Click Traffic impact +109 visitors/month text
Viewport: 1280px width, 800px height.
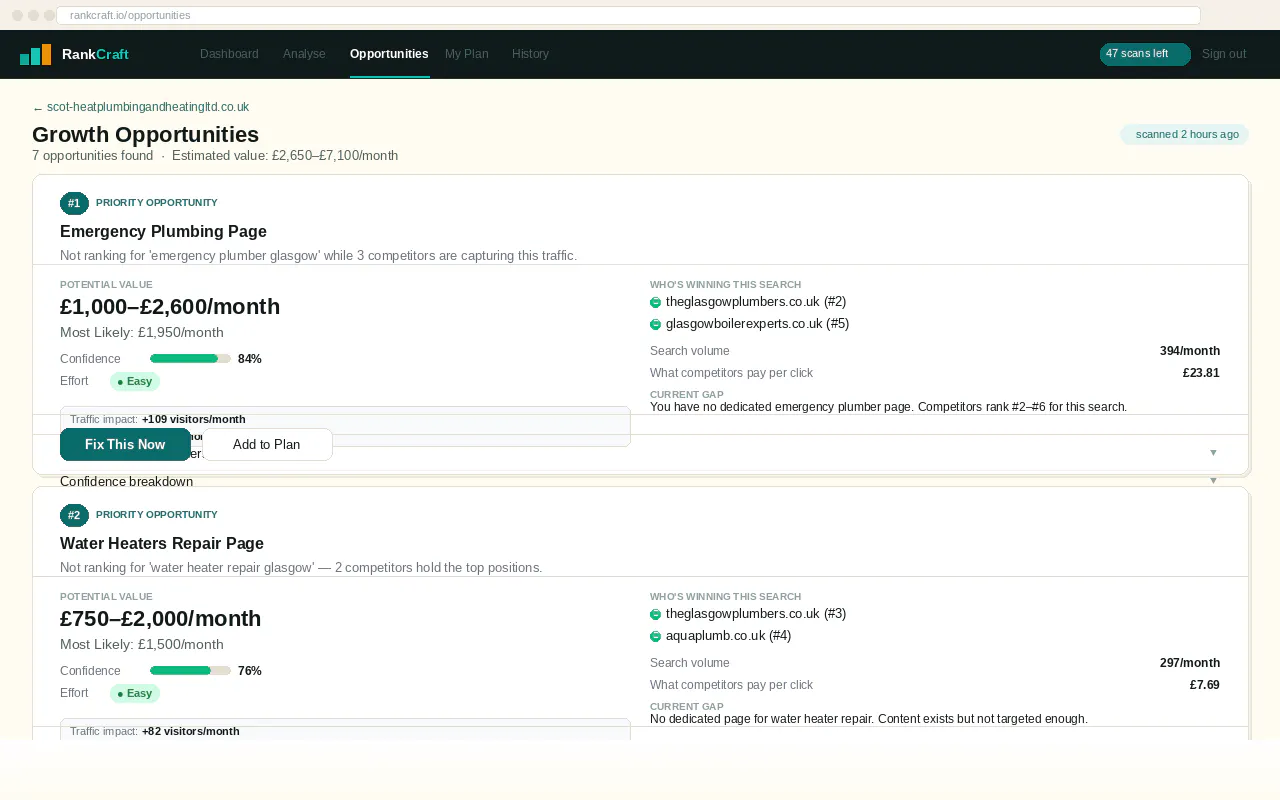158,419
